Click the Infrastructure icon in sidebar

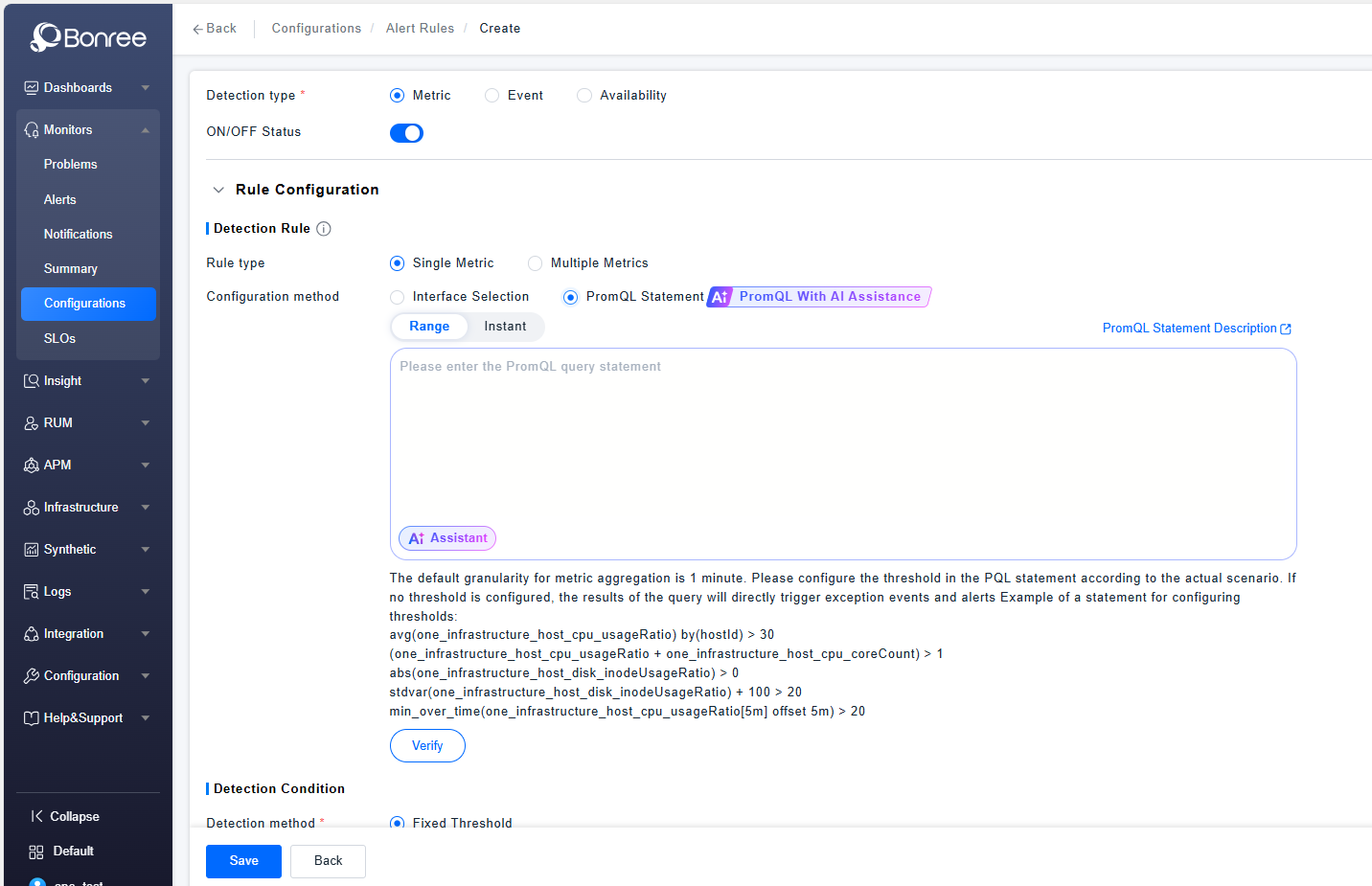[x=32, y=508]
